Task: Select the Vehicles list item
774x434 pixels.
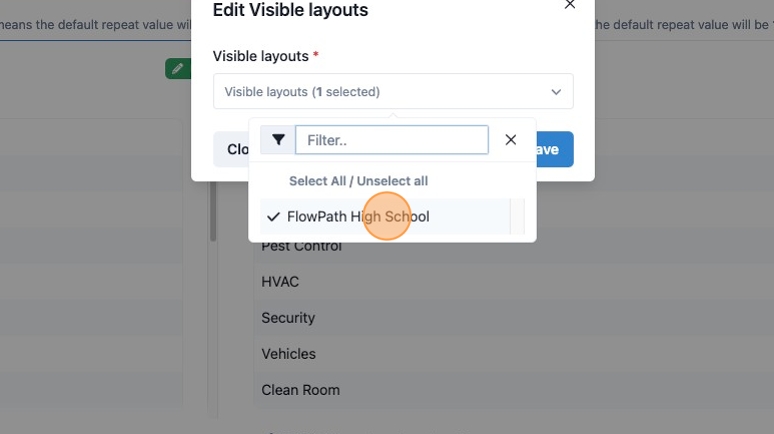Action: [288, 354]
